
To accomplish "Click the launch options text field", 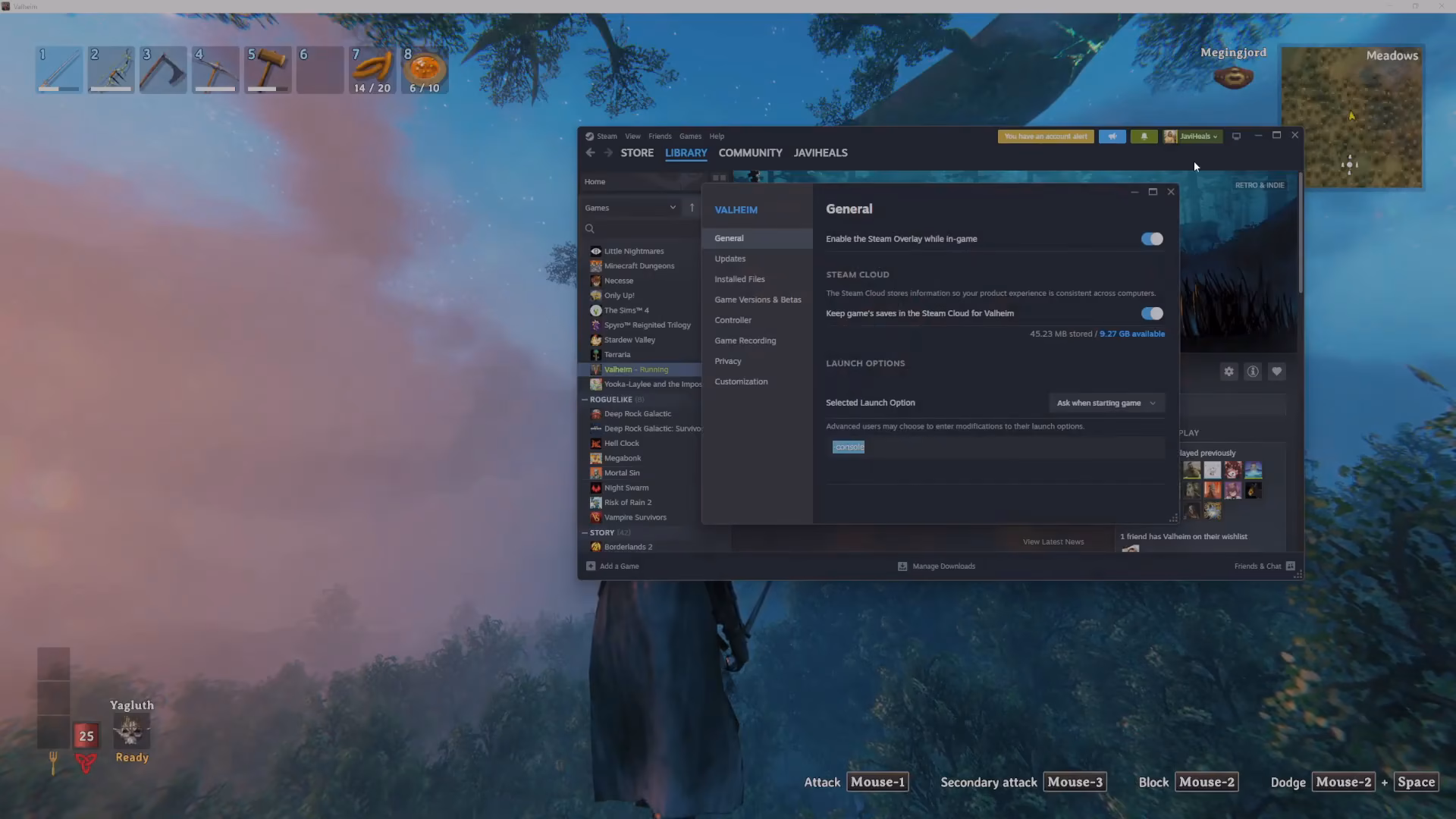I will pos(995,447).
